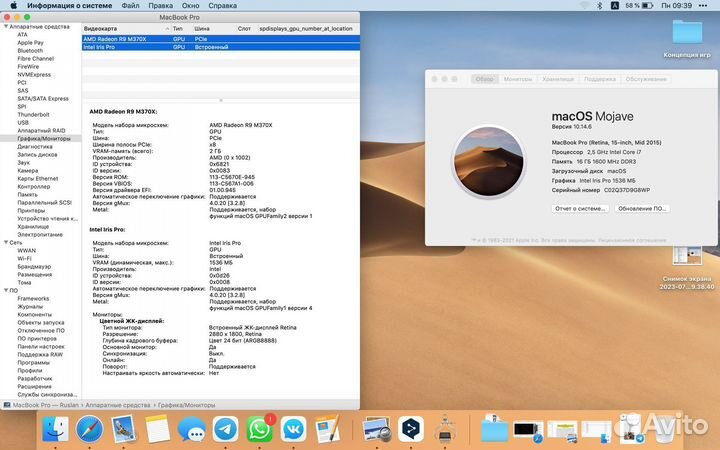Select the AMD Radeon R9 M370X row
This screenshot has height=450, width=720.
pyautogui.click(x=220, y=39)
